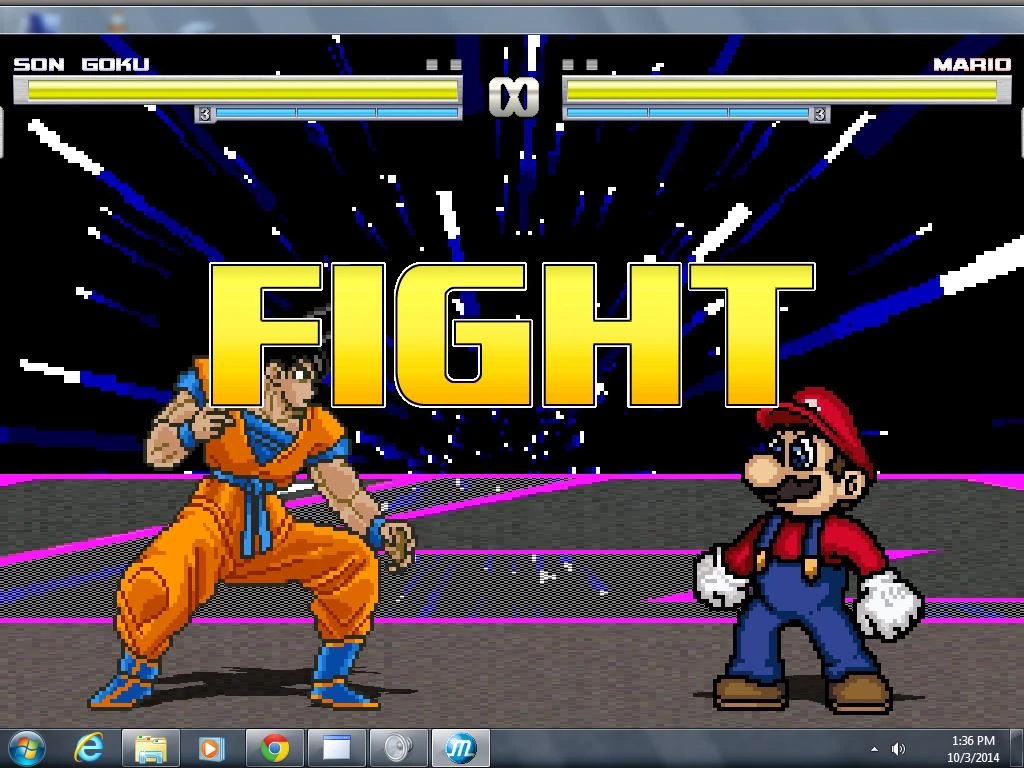Click the level 3 indicator on Goku's power bar

coord(207,114)
